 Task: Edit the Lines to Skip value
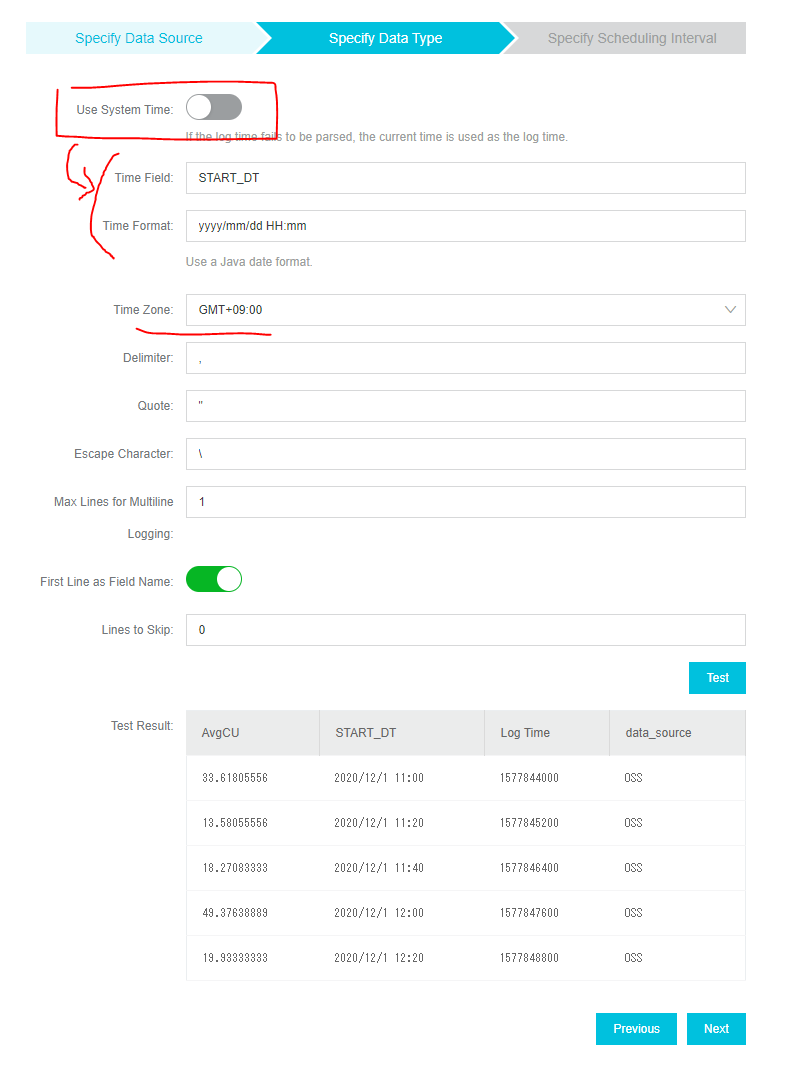(x=466, y=630)
